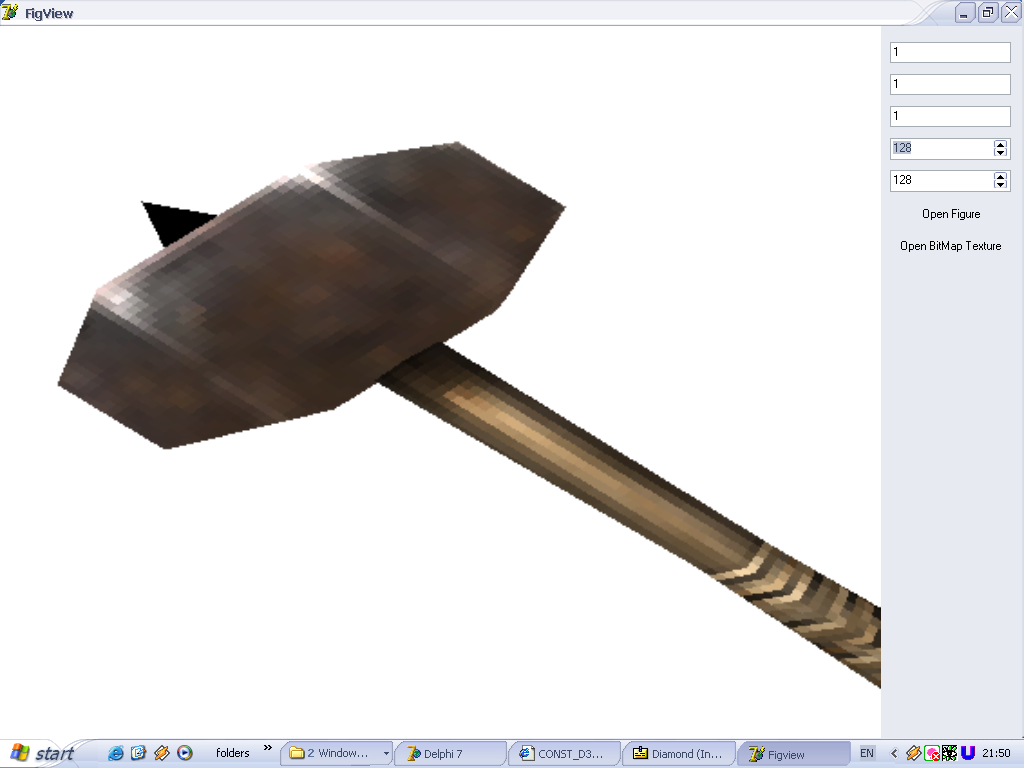Launch Internet Explorer from Quick Launch
The height and width of the screenshot is (768, 1024).
tap(116, 753)
